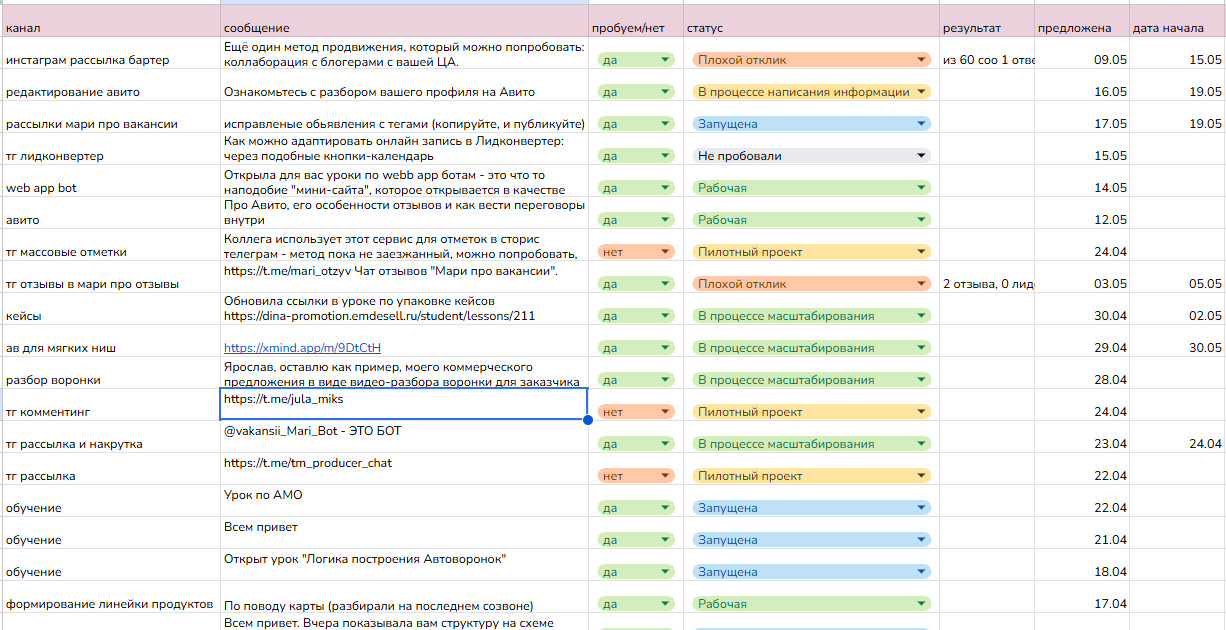Click the '2 отзыва' result cell
Screen dimensions: 1226x630
987,284
